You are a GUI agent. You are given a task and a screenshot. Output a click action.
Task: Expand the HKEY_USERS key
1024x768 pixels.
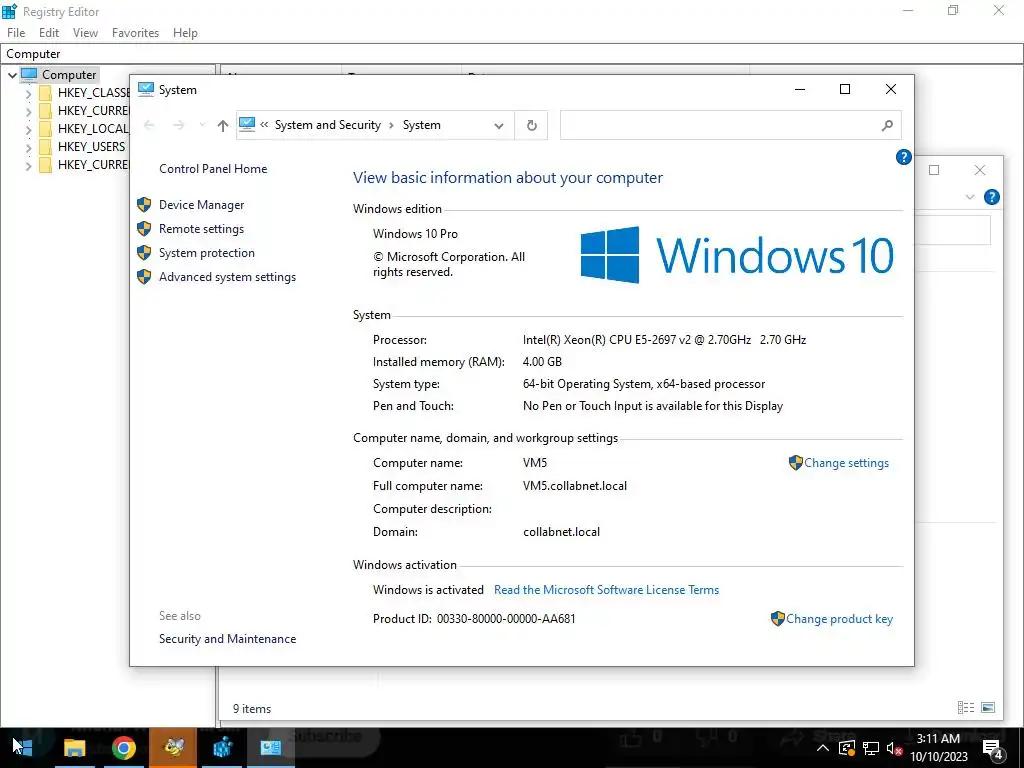28,148
